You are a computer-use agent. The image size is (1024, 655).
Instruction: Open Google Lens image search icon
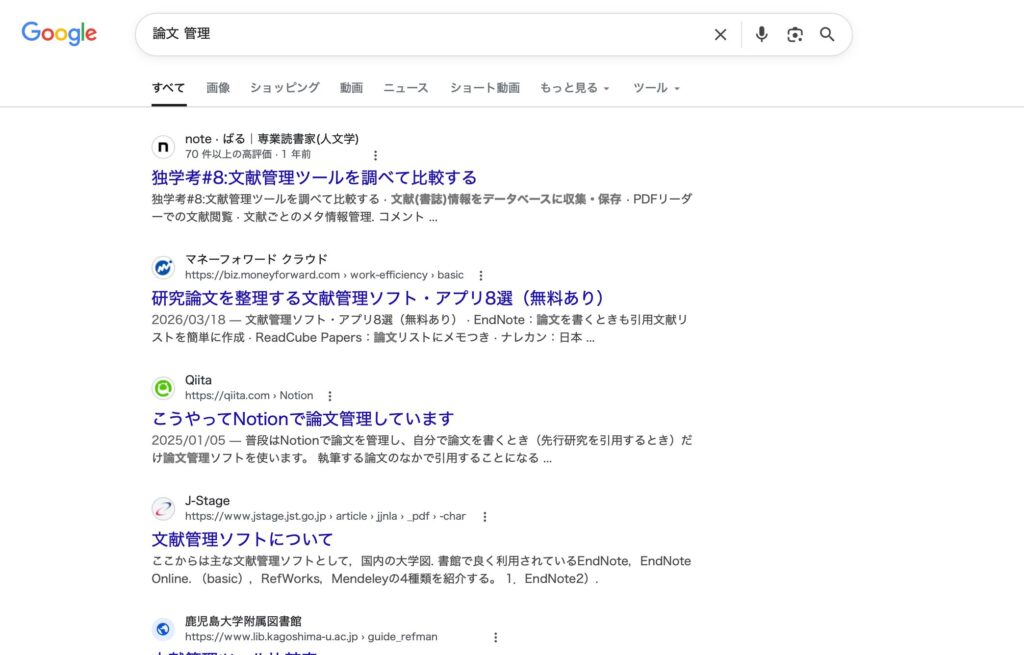coord(794,35)
